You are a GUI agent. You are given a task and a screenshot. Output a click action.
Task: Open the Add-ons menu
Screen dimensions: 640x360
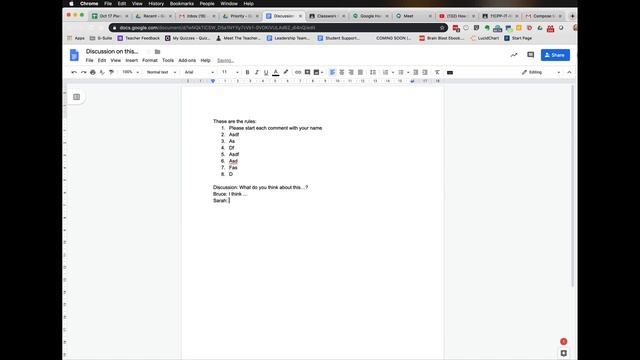187,60
